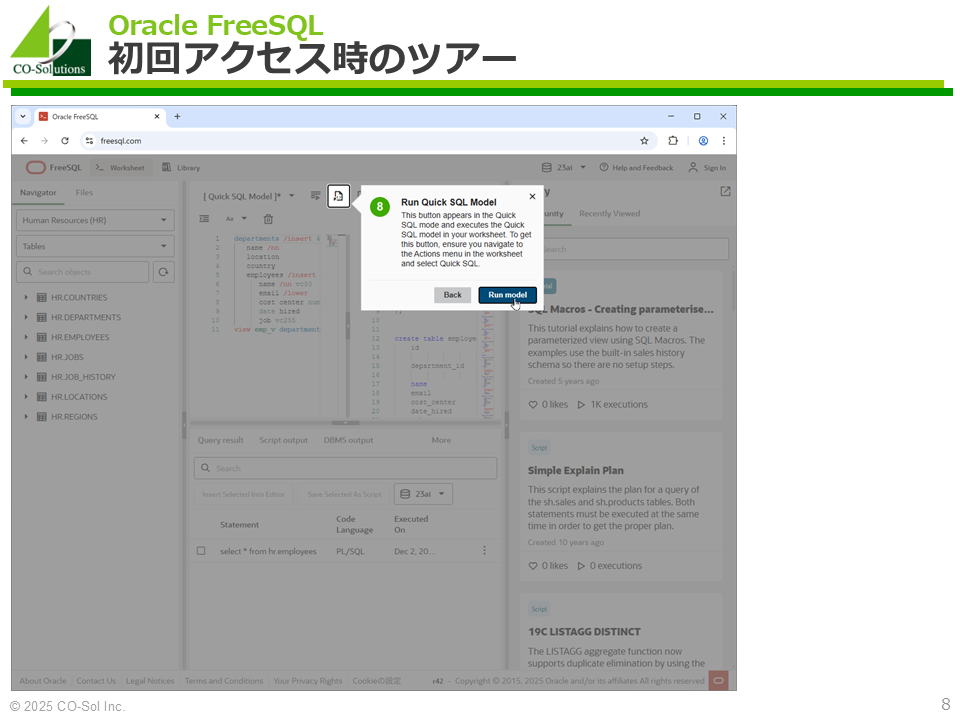
Task: Tick the checkbox for select * from hr.employees
Action: point(201,551)
